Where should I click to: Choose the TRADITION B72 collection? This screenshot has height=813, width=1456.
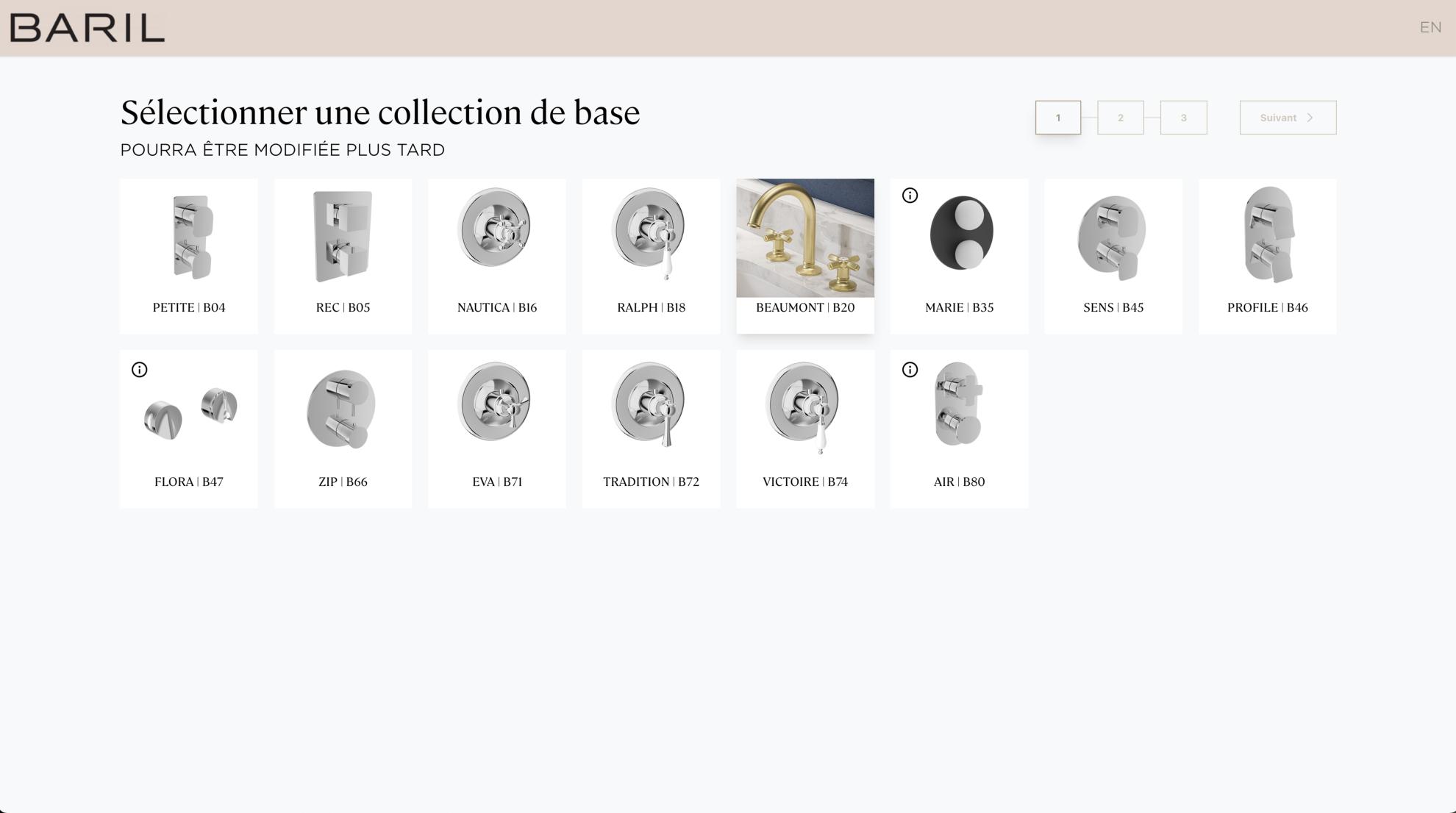tap(651, 429)
